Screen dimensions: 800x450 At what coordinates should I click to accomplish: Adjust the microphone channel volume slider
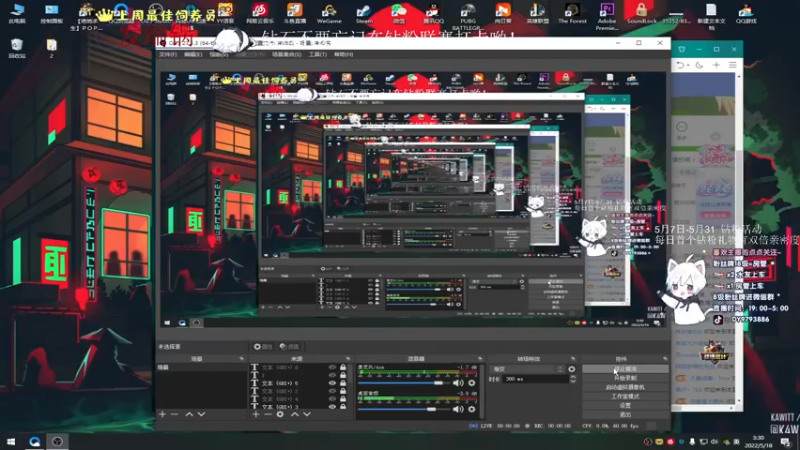404,383
